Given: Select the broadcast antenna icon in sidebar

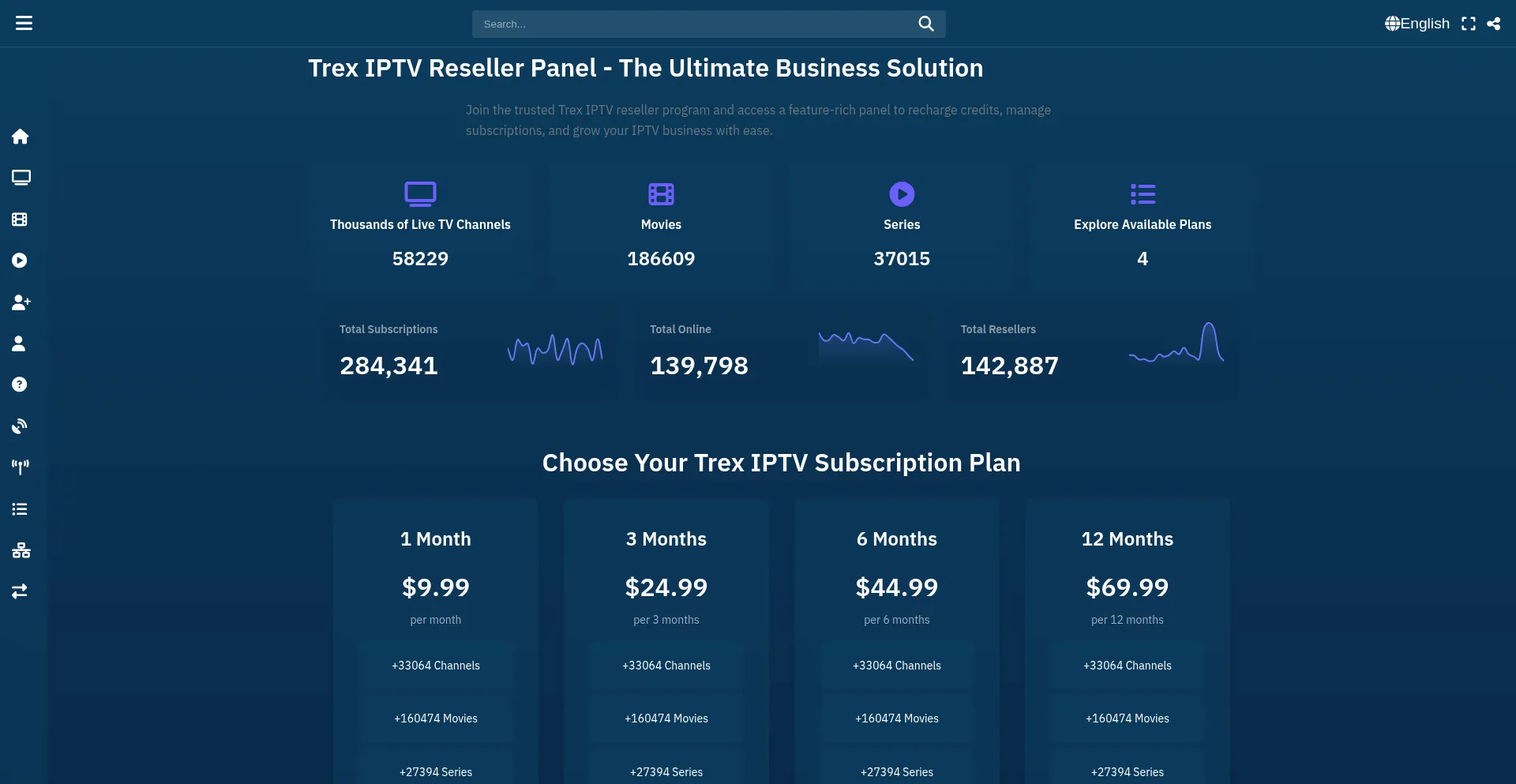Looking at the screenshot, I should pyautogui.click(x=21, y=465).
